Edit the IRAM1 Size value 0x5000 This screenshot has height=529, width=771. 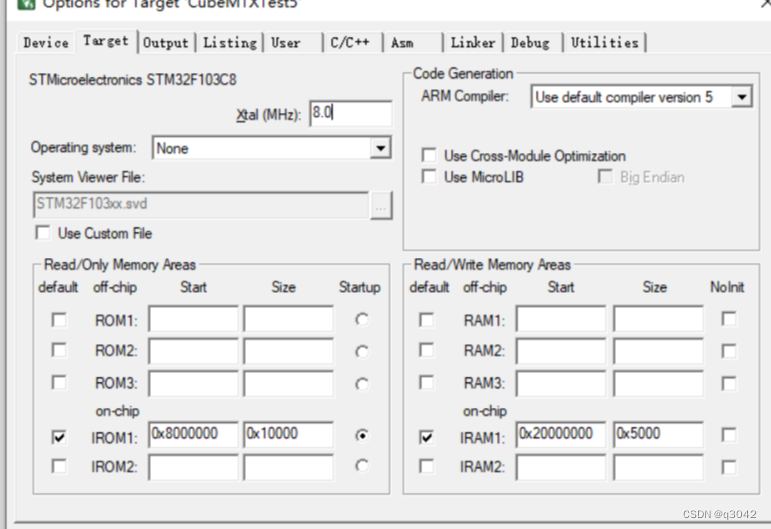(658, 434)
